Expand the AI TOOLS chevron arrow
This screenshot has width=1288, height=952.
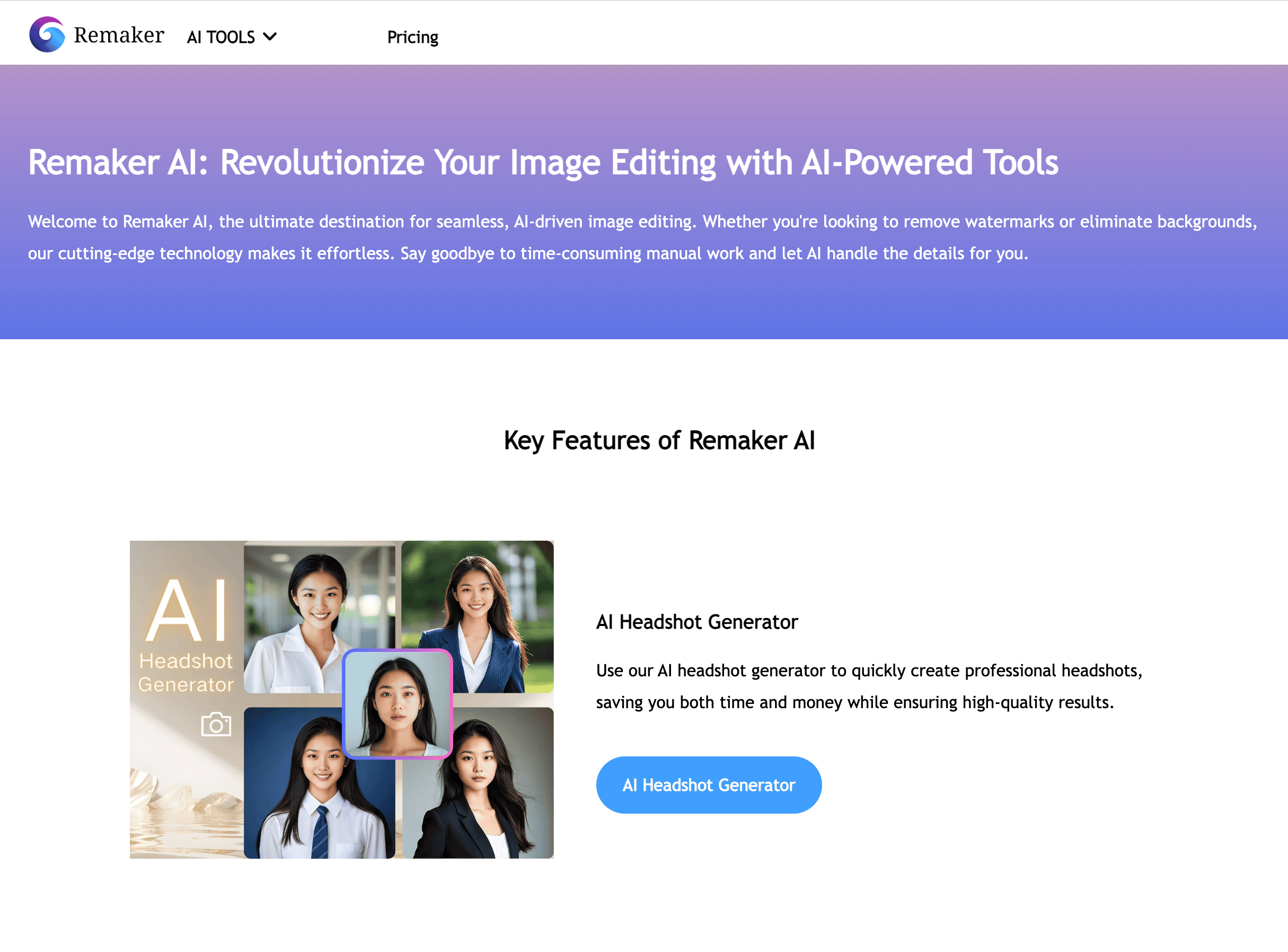(270, 37)
